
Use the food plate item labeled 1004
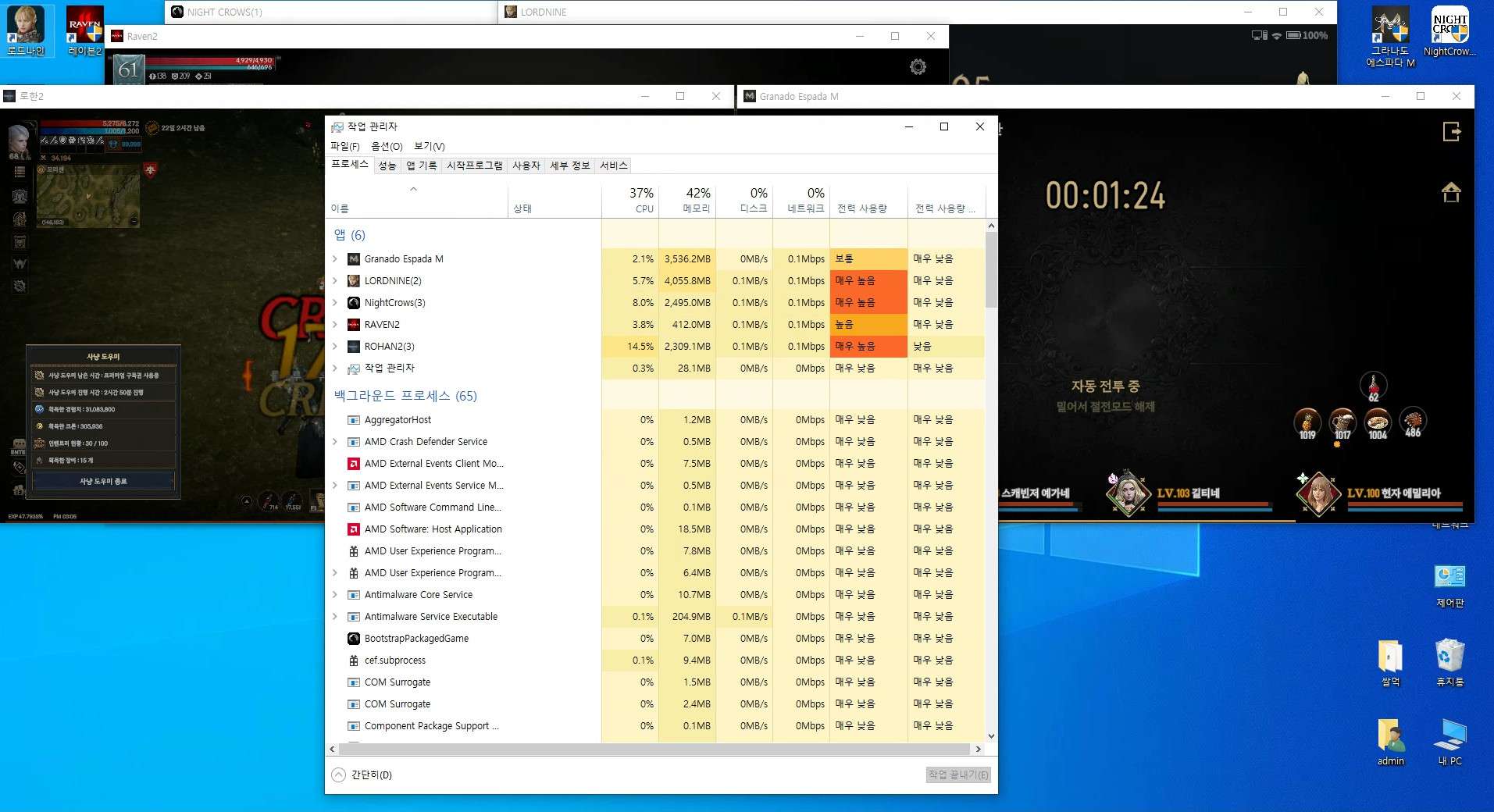point(1378,422)
